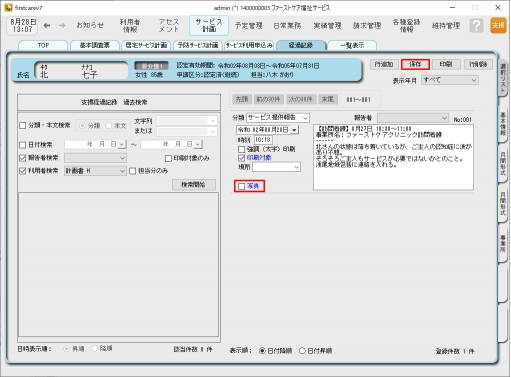Open the 報告者 dropdown
511x377 pixels.
(413, 118)
